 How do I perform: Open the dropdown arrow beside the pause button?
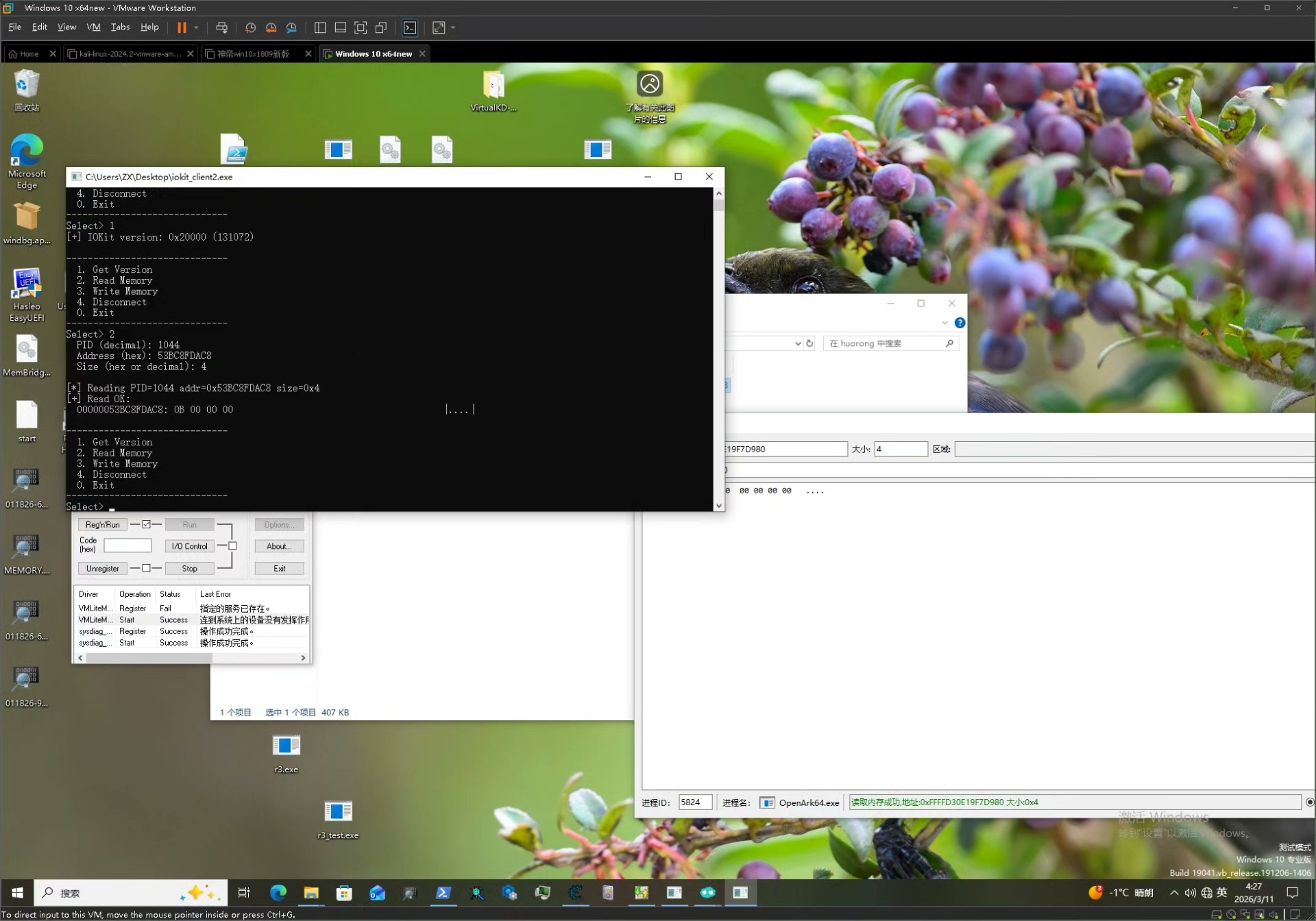[x=196, y=27]
